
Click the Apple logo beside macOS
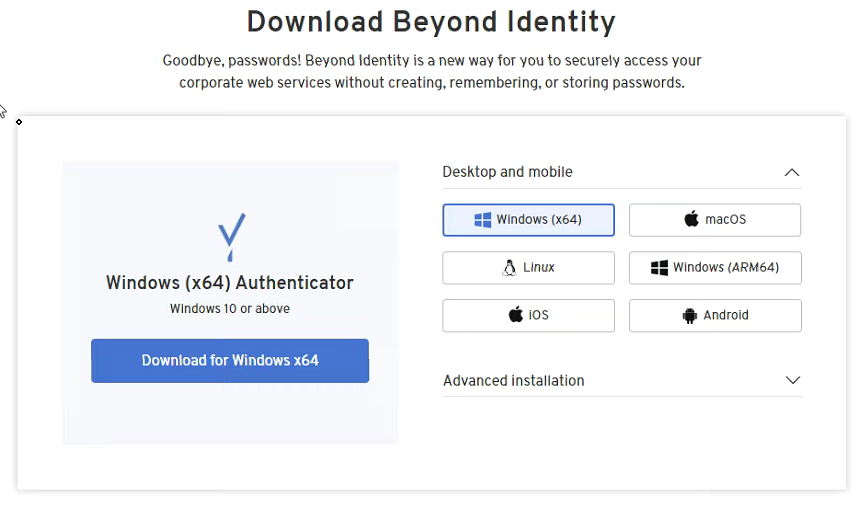coord(691,219)
